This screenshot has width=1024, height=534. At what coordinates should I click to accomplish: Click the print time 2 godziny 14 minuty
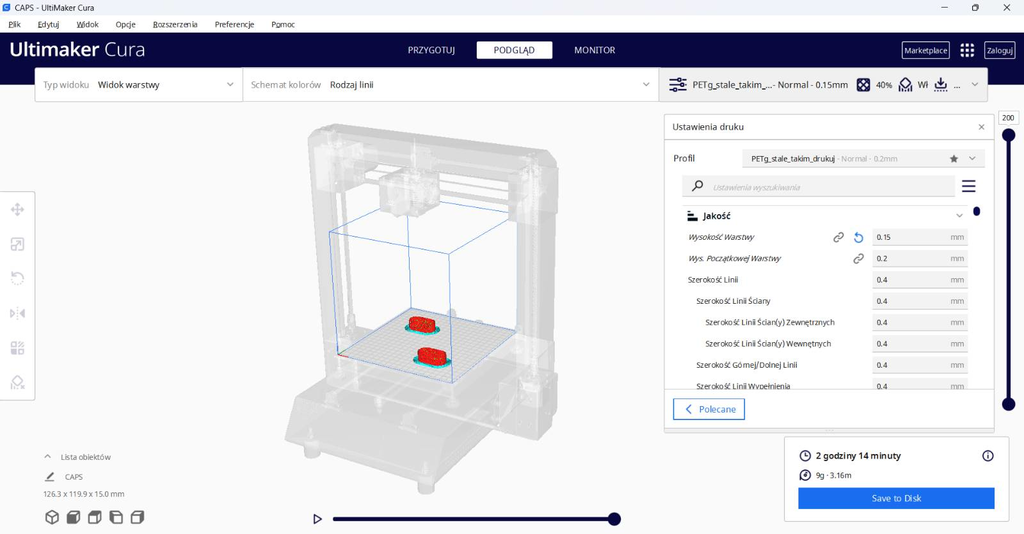[x=857, y=456]
